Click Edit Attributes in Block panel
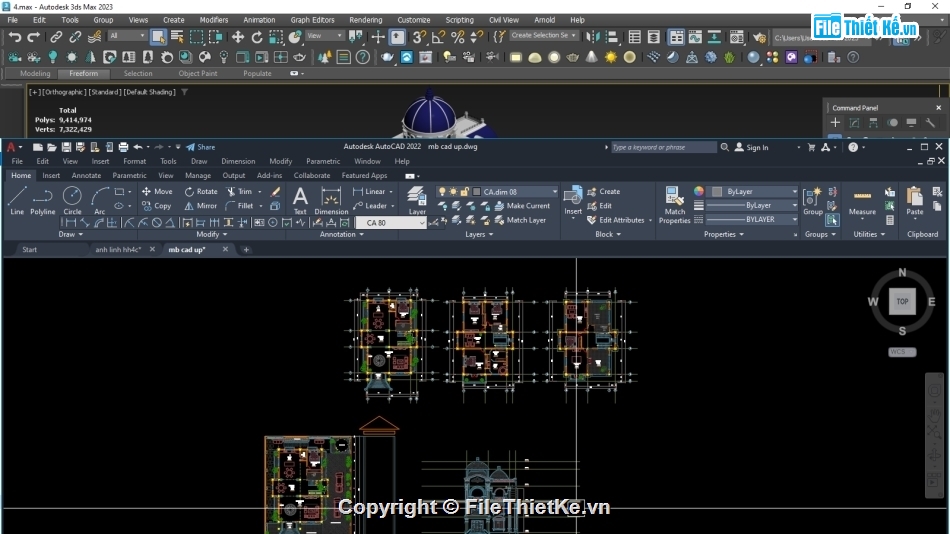Image resolution: width=950 pixels, height=534 pixels. point(616,220)
